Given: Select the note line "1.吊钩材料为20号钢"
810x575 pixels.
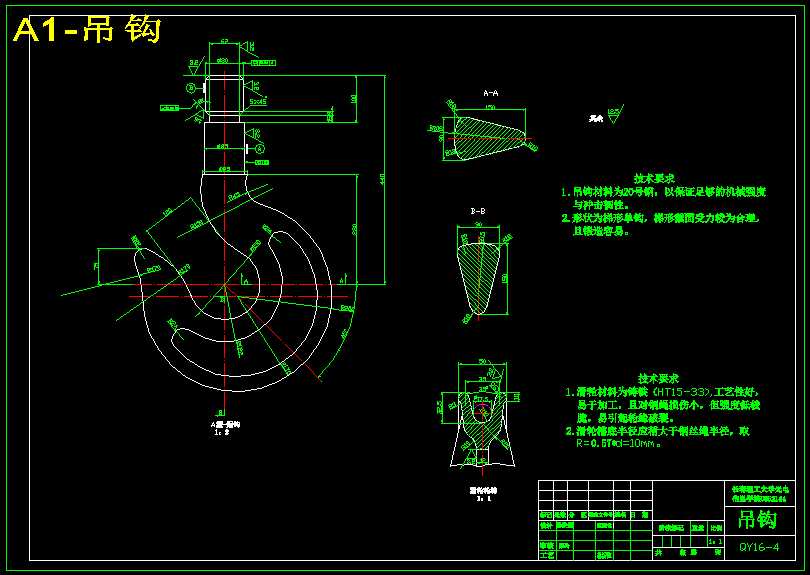Looking at the screenshot, I should [x=664, y=192].
